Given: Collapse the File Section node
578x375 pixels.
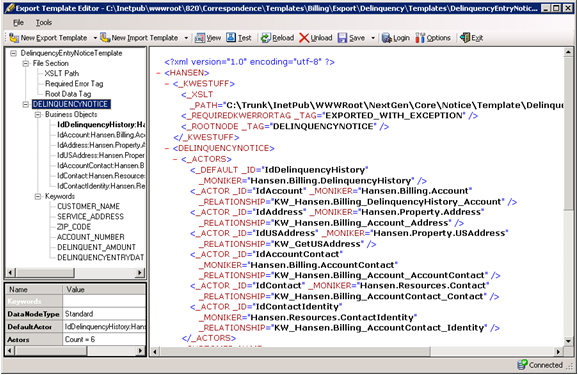Looking at the screenshot, I should pos(25,63).
